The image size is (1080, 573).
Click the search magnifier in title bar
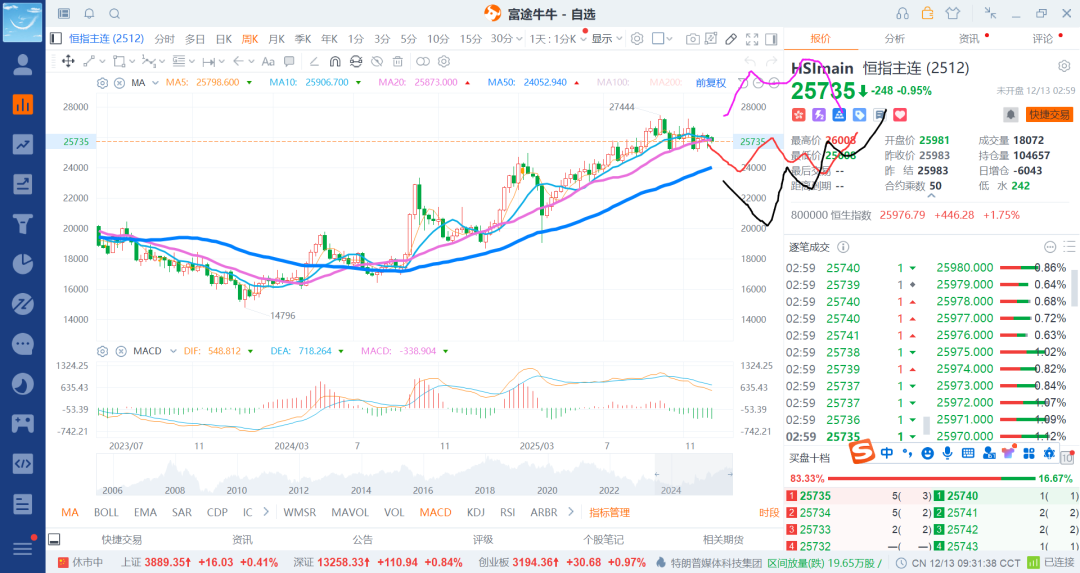point(115,14)
